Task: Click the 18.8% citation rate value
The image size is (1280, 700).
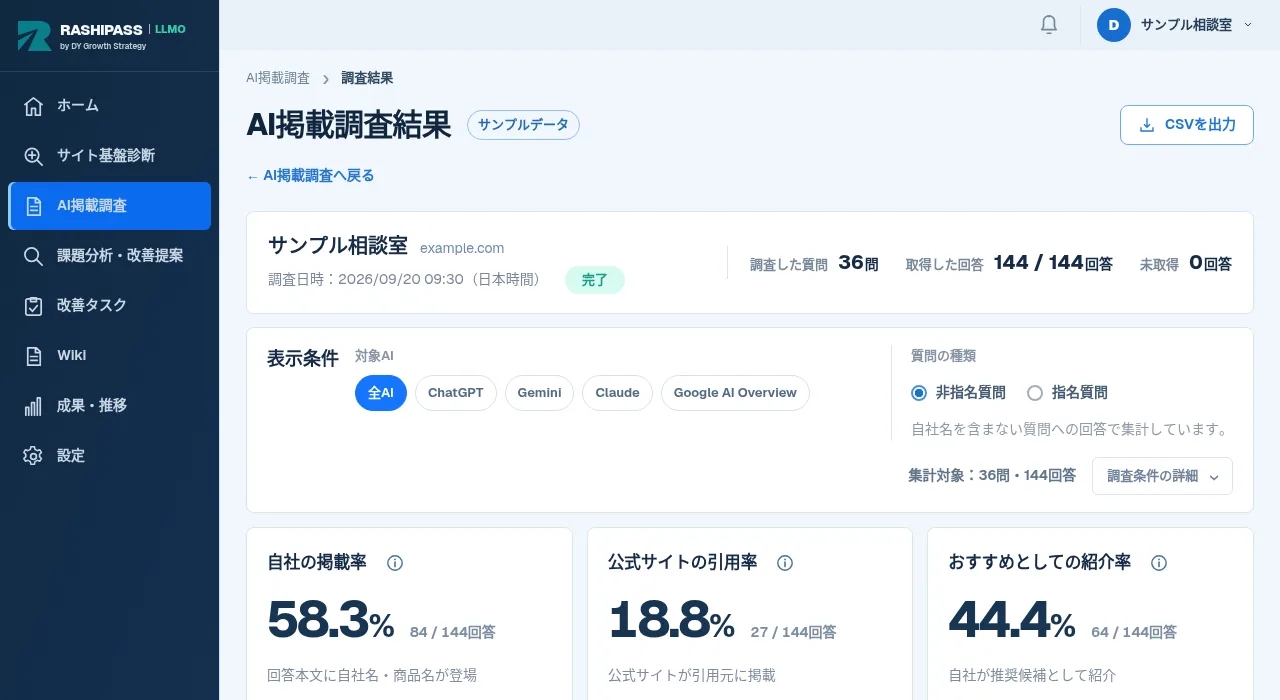Action: 672,620
